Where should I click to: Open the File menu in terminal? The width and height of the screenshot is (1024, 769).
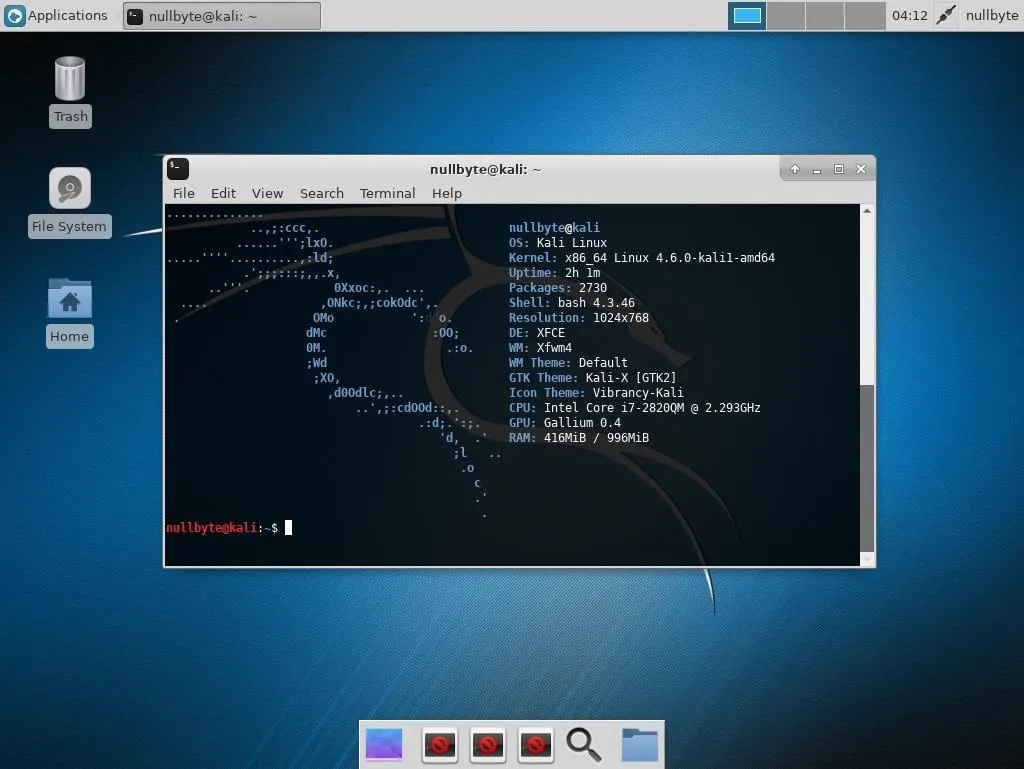click(184, 193)
